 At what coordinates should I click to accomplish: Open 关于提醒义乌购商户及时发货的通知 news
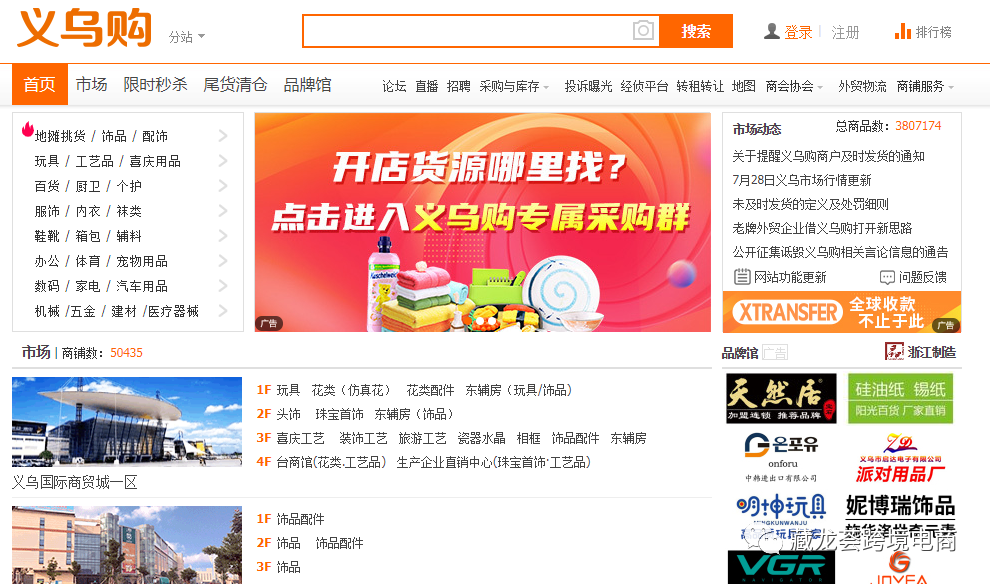828,156
